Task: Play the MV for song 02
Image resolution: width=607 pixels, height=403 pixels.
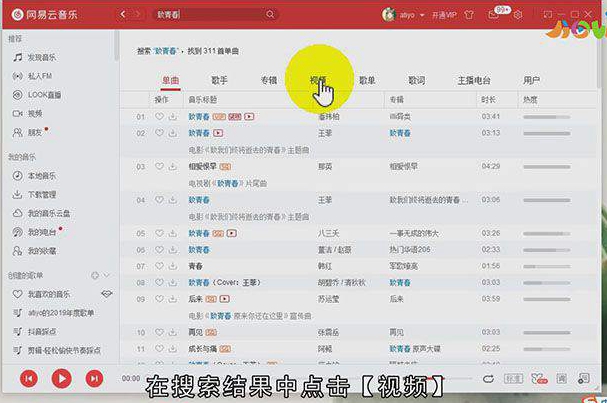Action: point(218,133)
